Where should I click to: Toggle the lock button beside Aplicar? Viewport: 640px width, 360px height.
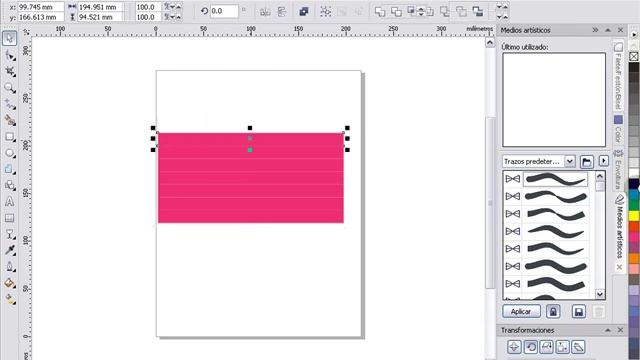coord(553,311)
